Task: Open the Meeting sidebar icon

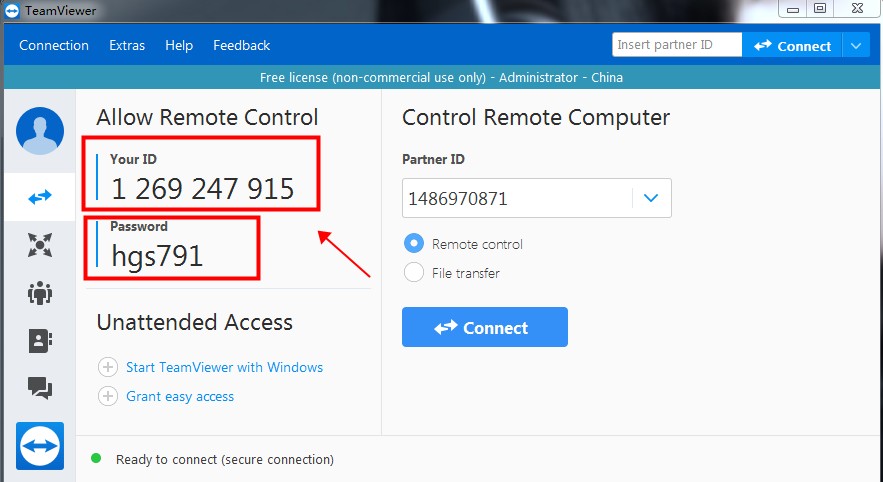Action: (x=39, y=245)
